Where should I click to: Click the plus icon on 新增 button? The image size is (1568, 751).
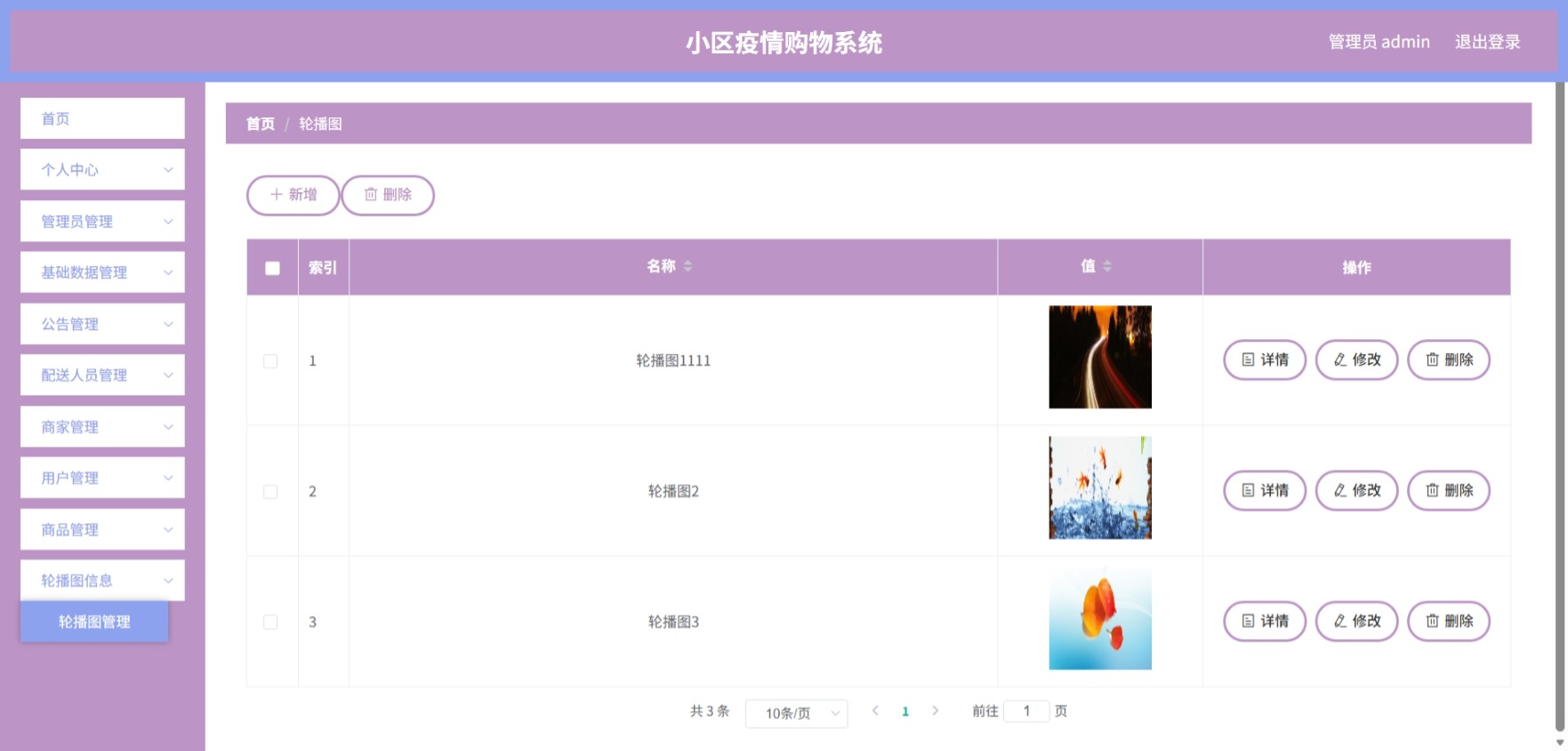coord(276,194)
